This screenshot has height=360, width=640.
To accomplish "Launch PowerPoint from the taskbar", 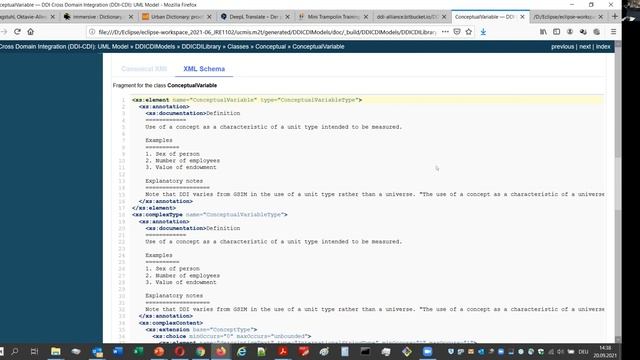I will click(159, 351).
